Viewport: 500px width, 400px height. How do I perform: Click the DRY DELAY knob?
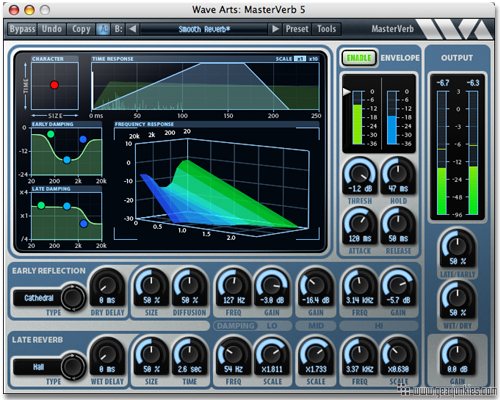coord(107,287)
